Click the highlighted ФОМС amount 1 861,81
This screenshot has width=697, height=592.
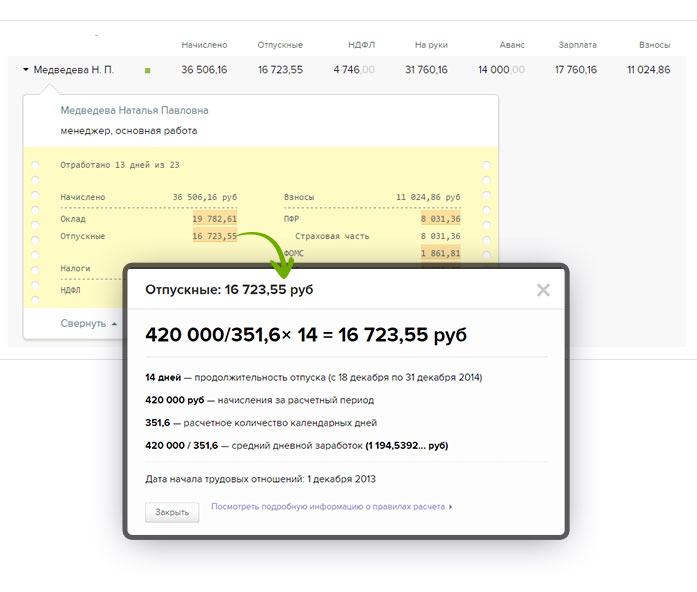tap(440, 254)
